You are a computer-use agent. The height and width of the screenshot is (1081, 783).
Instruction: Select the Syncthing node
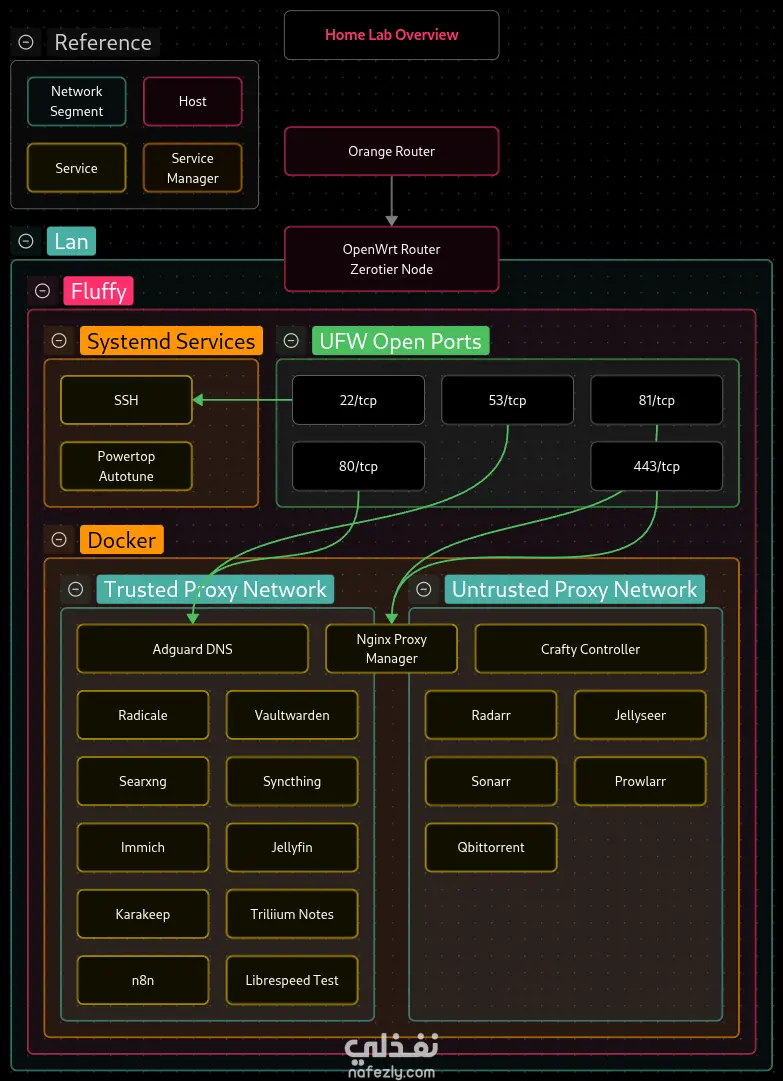click(292, 781)
